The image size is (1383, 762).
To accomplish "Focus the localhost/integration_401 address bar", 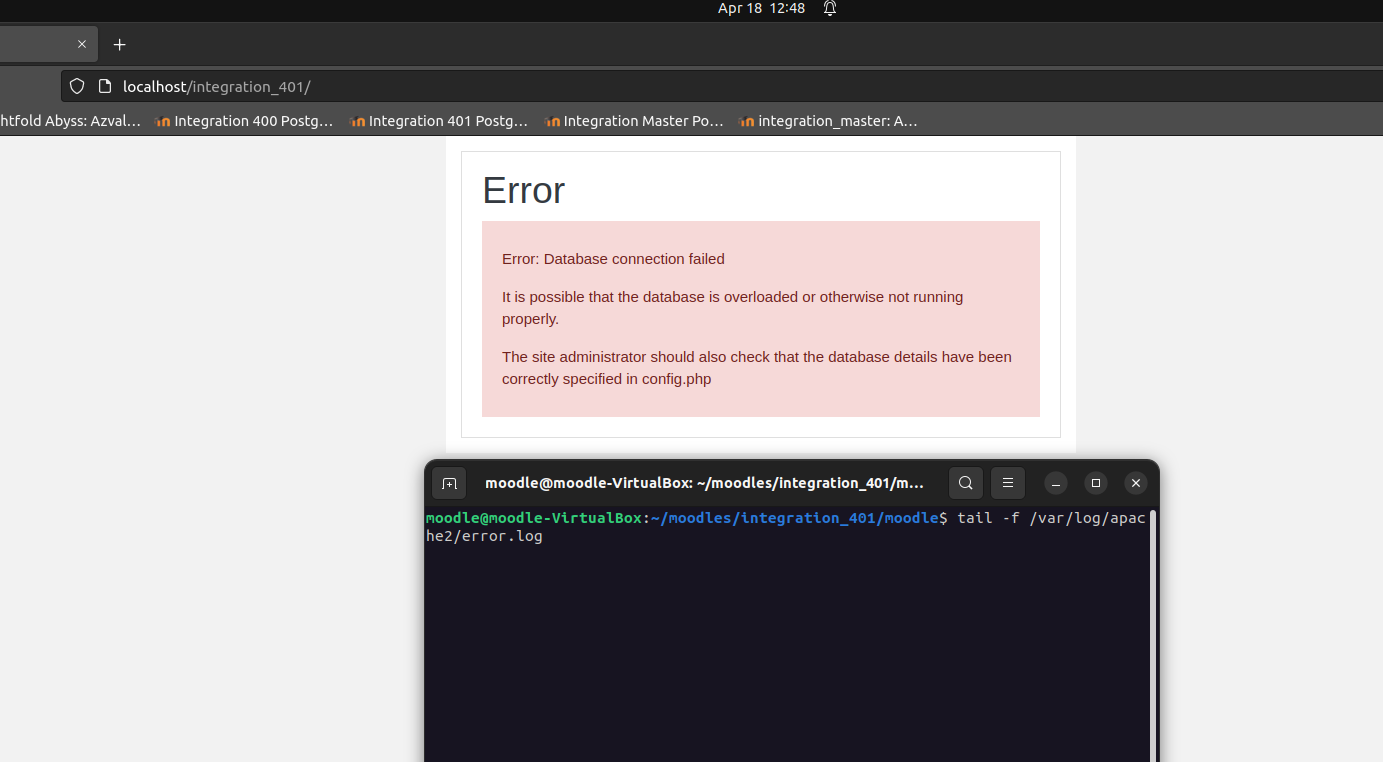I will pos(721,87).
